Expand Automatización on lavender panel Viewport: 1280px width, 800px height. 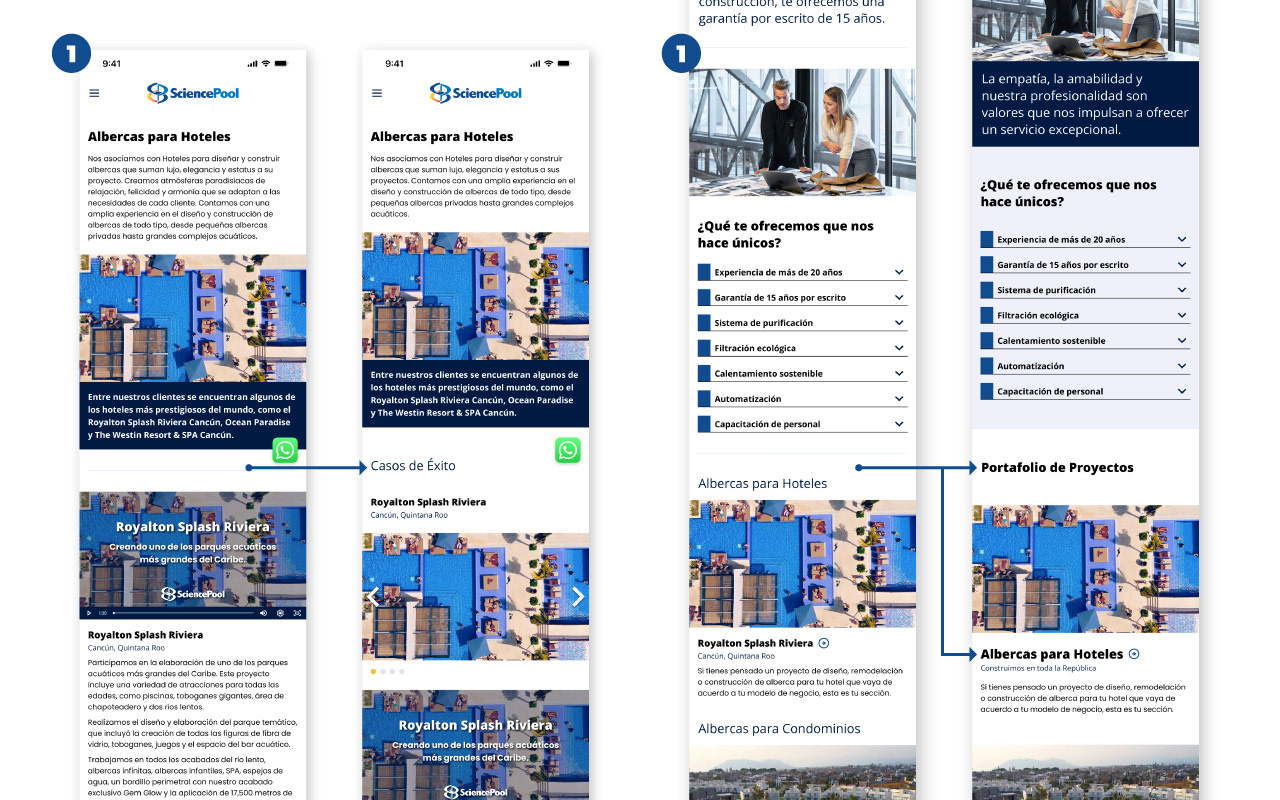[x=1085, y=366]
